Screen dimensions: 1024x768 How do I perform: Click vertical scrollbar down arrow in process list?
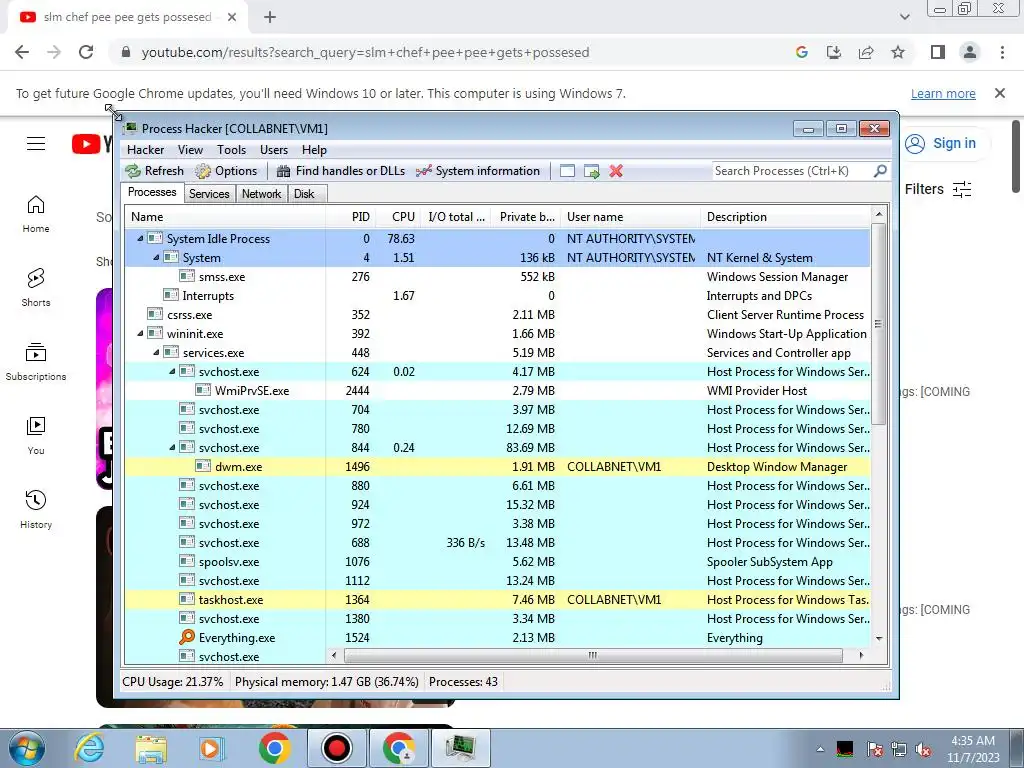pos(879,638)
